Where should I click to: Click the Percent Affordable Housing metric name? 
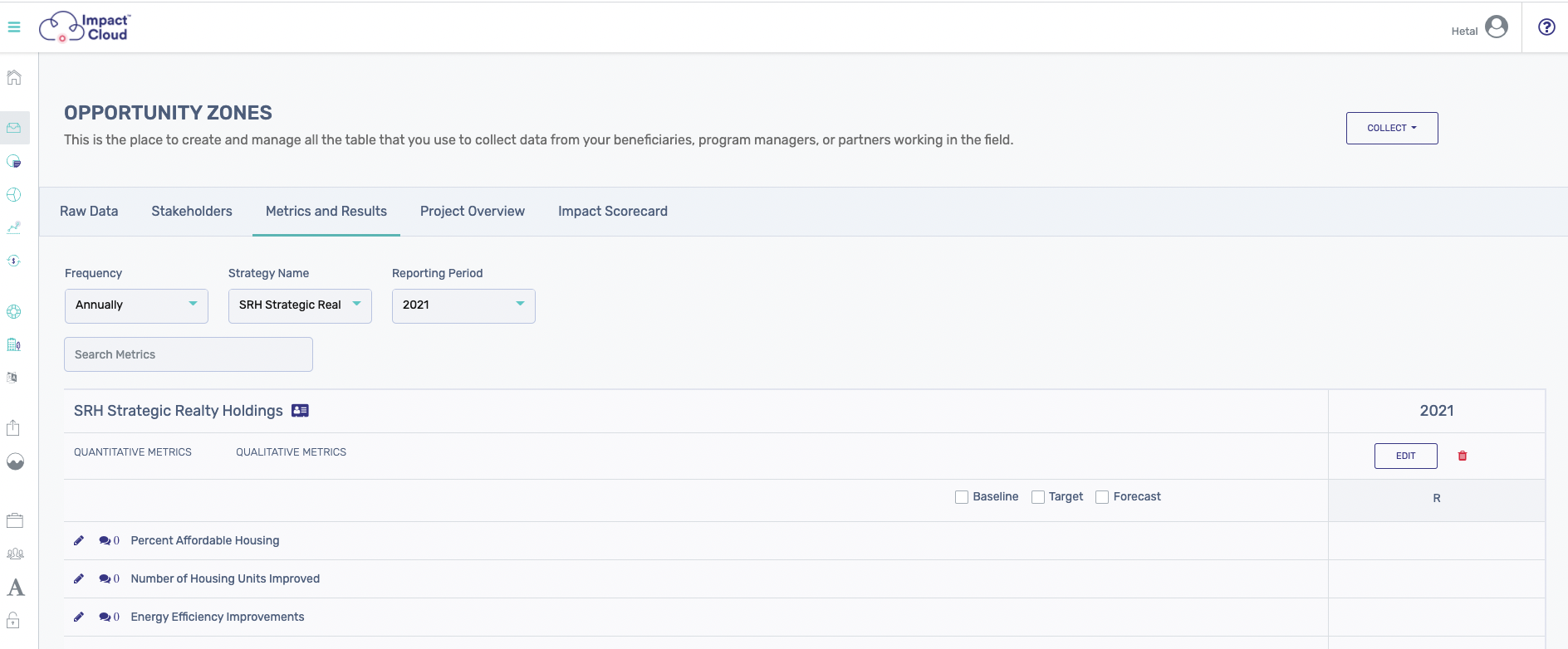(205, 540)
